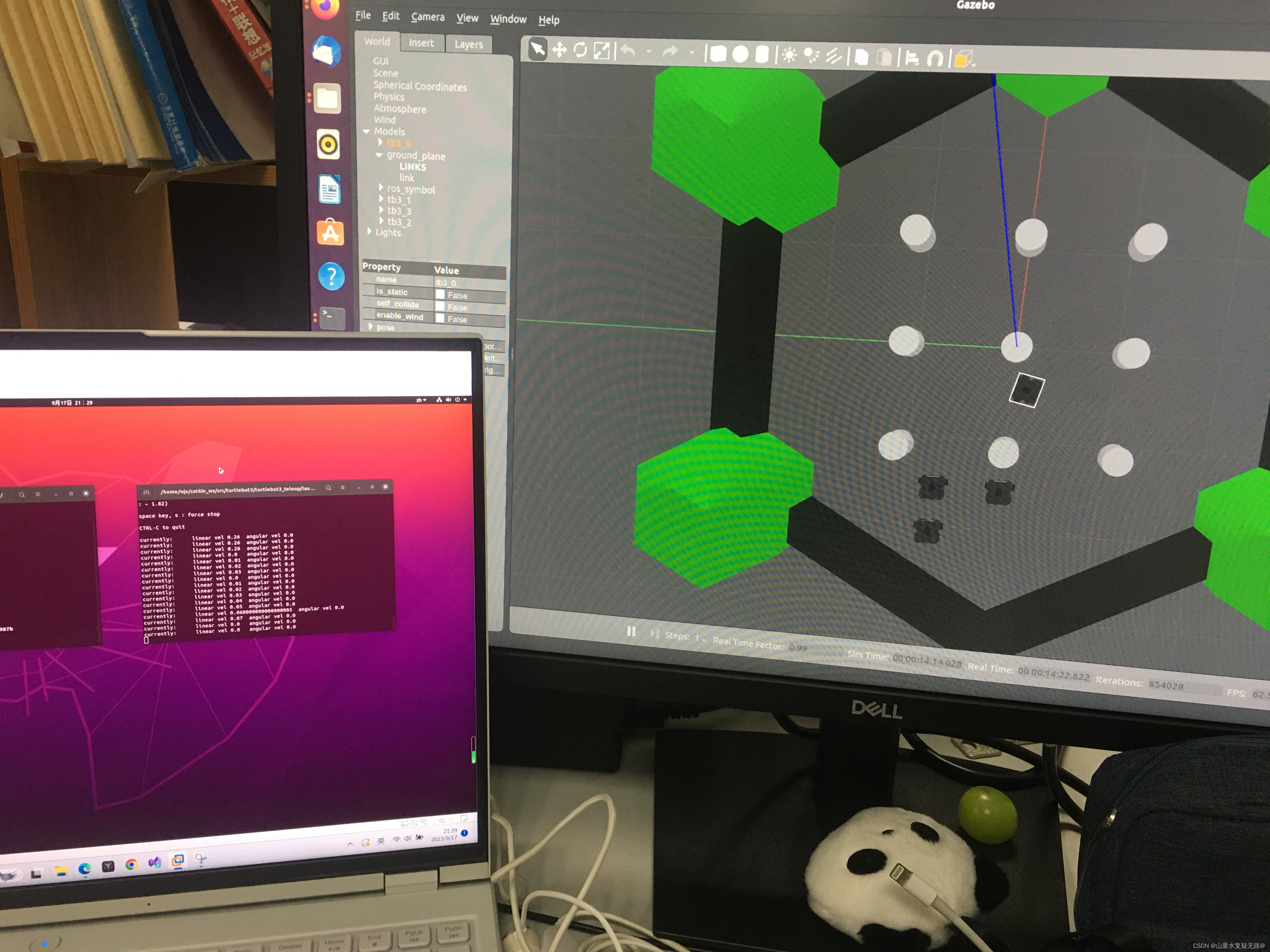
Task: Click the redo arrow in Gazebo toolbar
Action: pyautogui.click(x=670, y=52)
